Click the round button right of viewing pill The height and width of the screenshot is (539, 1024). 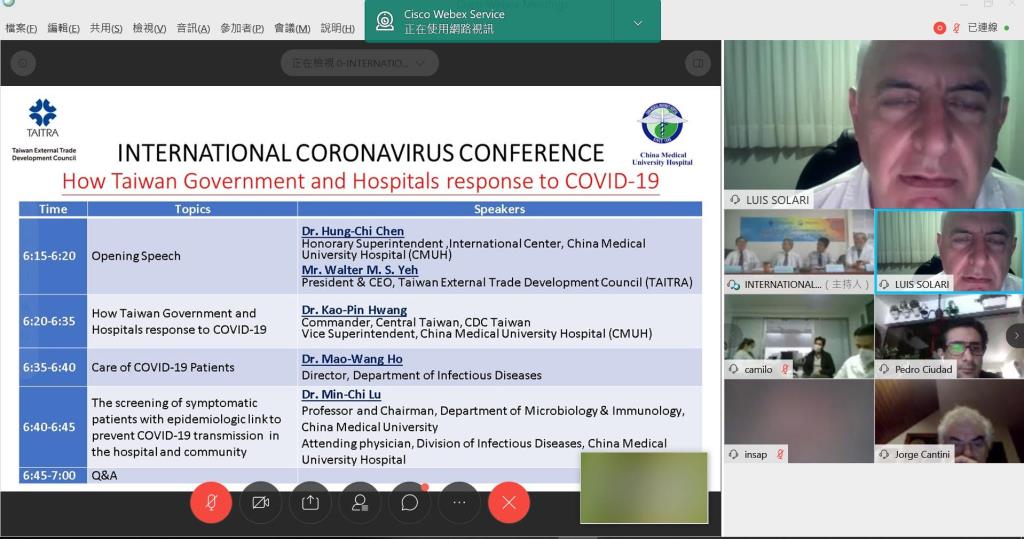(x=698, y=63)
